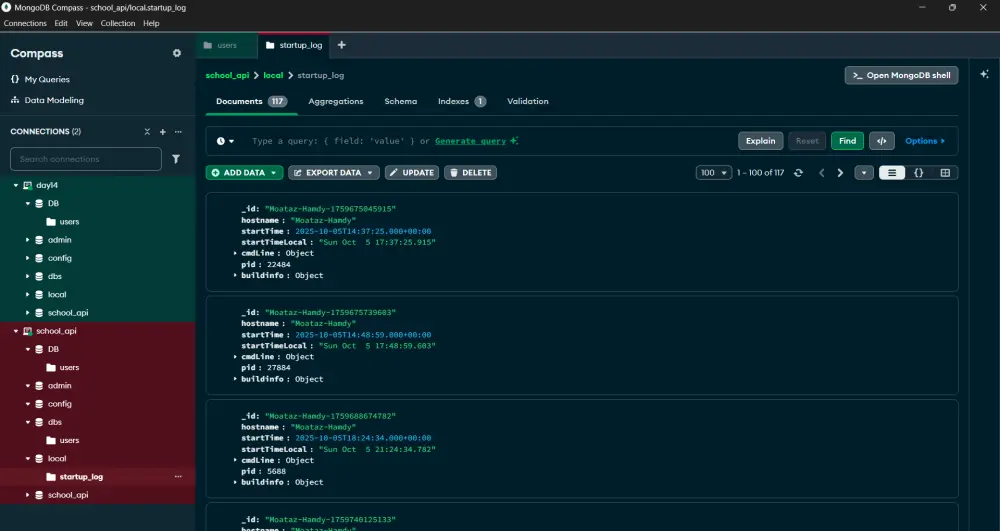Switch to the users tab
Viewport: 1000px width, 531px height.
click(x=226, y=45)
